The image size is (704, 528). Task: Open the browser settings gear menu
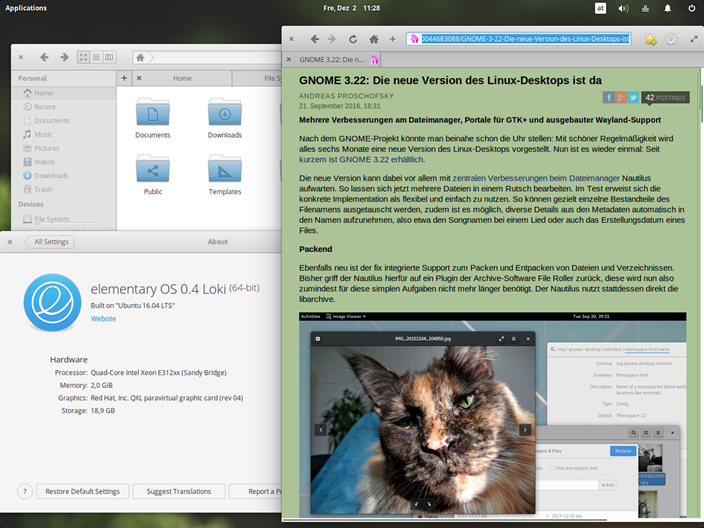pos(671,39)
